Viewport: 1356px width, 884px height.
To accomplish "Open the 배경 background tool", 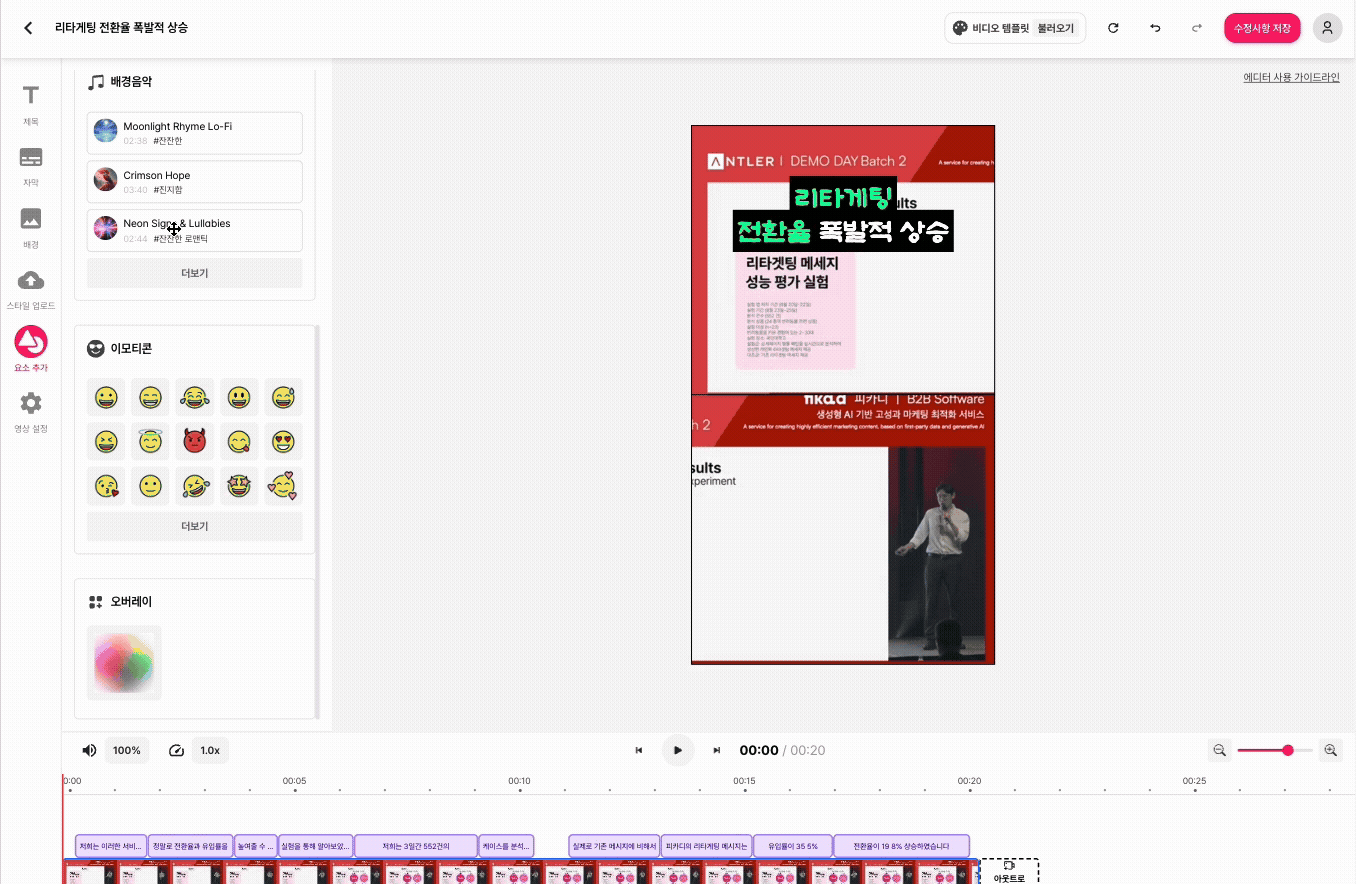I will (x=31, y=228).
